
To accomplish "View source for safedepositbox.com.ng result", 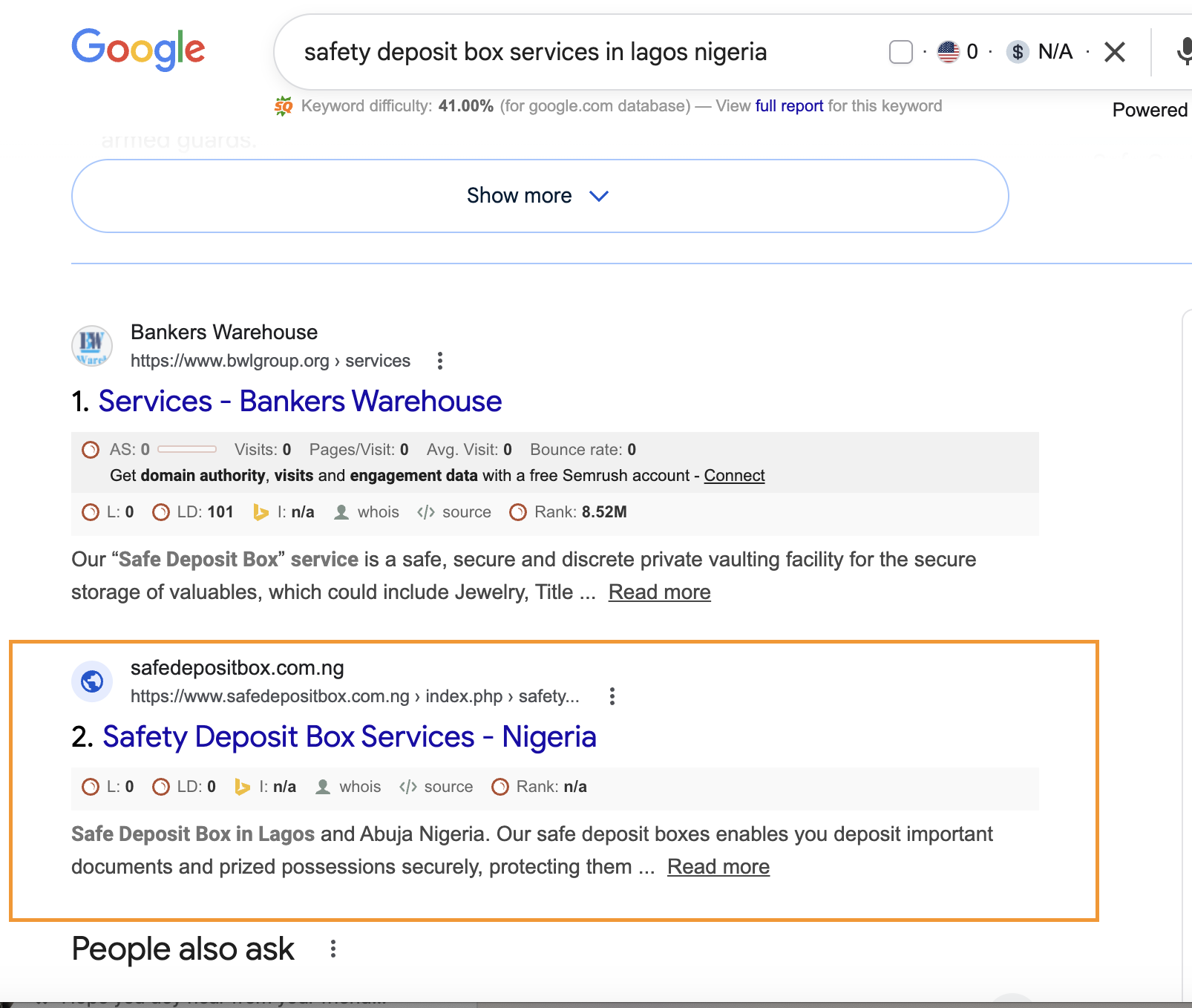I will 437,787.
